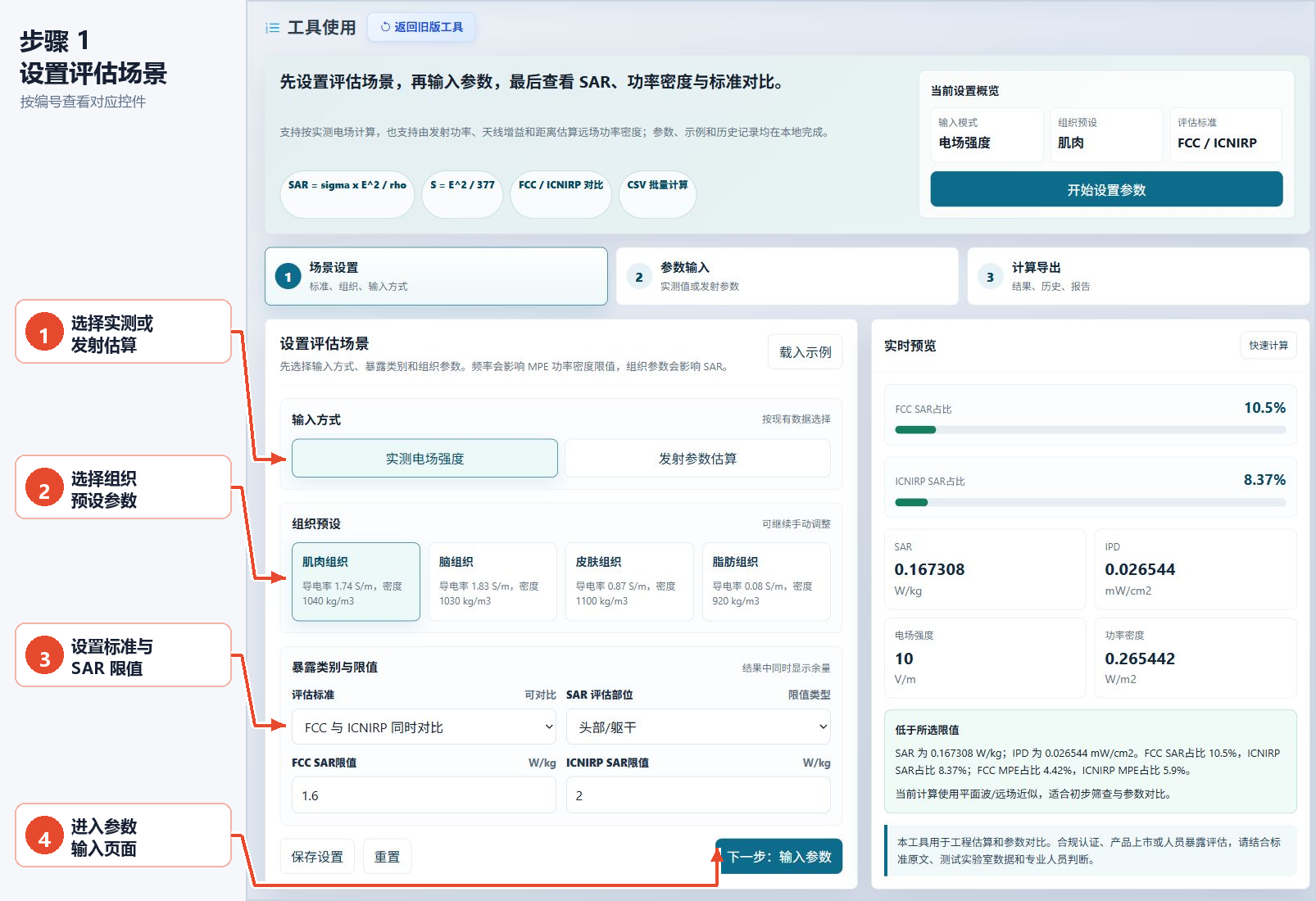Screen dimensions: 1316x901
Task: Select the 评估标准 FCC / ICNIRP overview card
Action: [x=1226, y=134]
